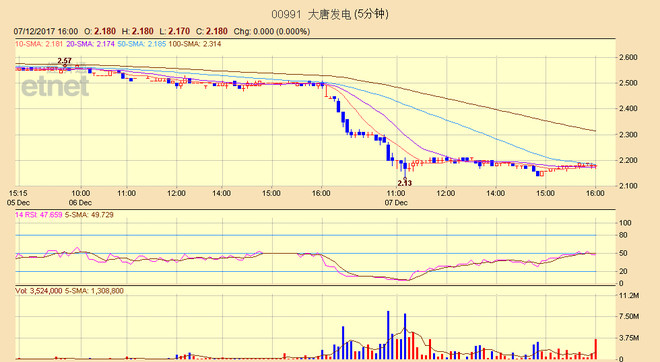Click the chart title 00991 大唐发电 (5分钟)

click(x=330, y=14)
